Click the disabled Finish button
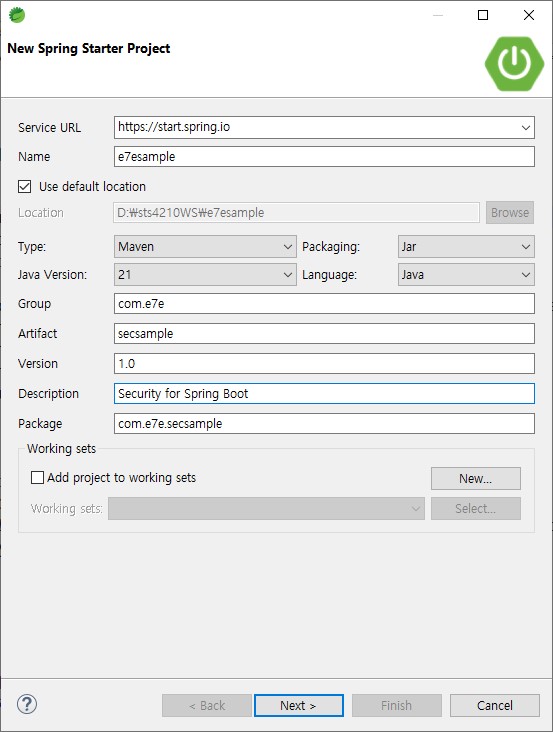Viewport: 553px width, 732px height. click(x=397, y=705)
